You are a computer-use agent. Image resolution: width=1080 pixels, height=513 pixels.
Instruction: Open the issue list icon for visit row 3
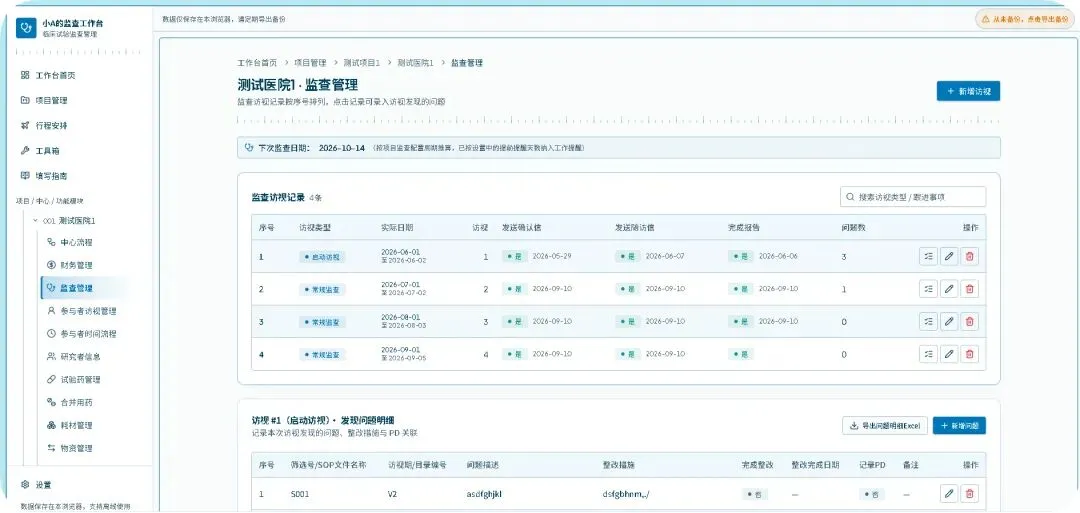(x=928, y=322)
